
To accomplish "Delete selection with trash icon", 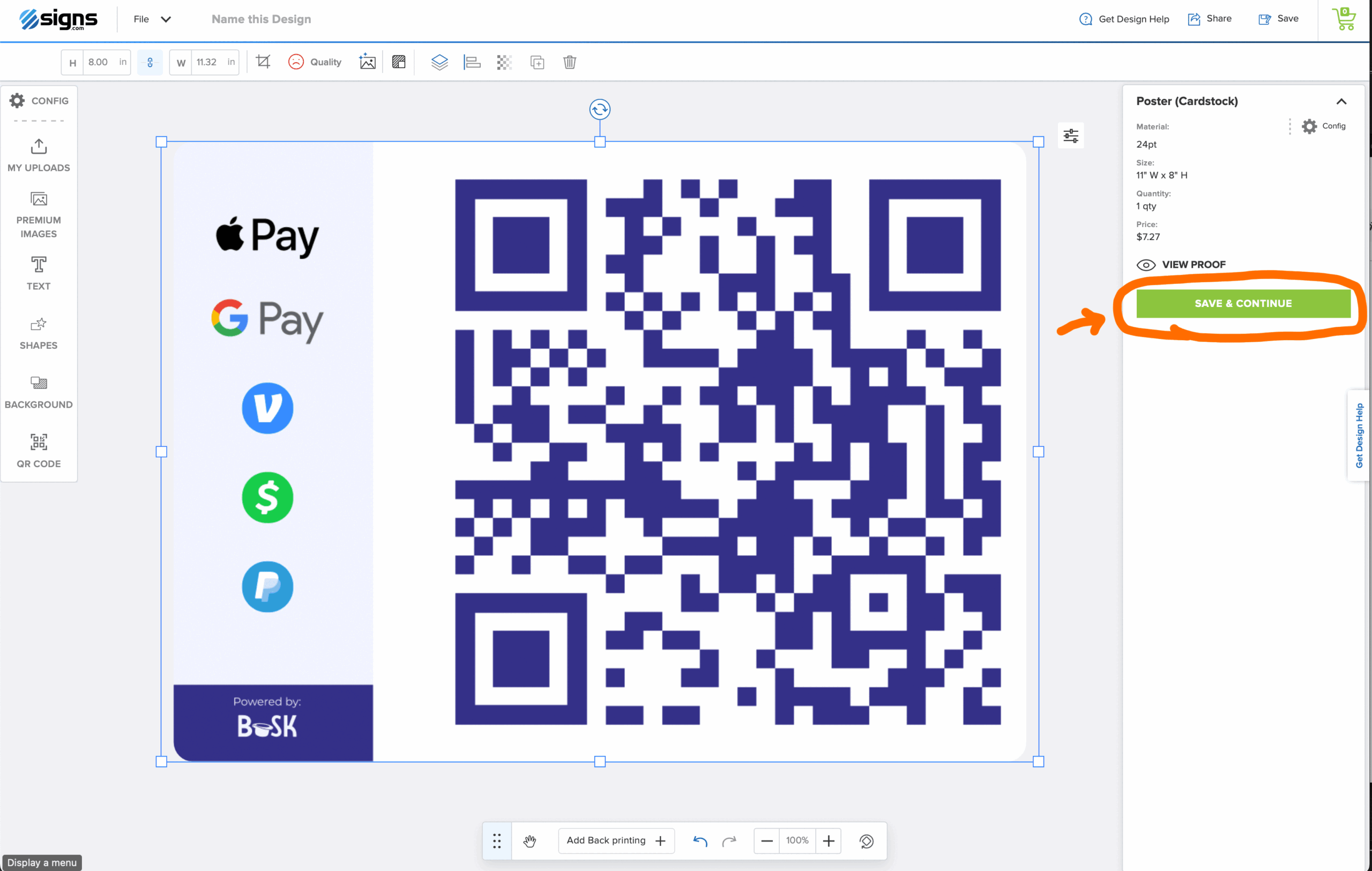I will 569,62.
